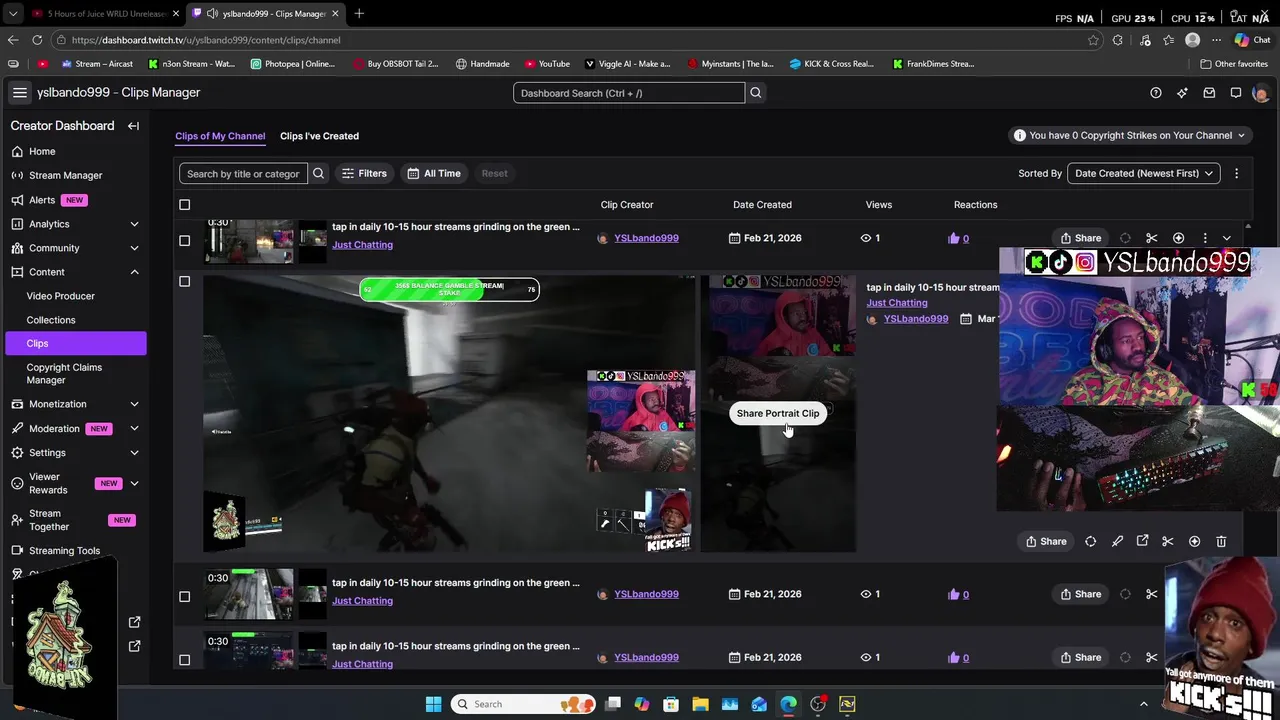Expand the Community sidebar section
The width and height of the screenshot is (1280, 720).
coord(134,248)
